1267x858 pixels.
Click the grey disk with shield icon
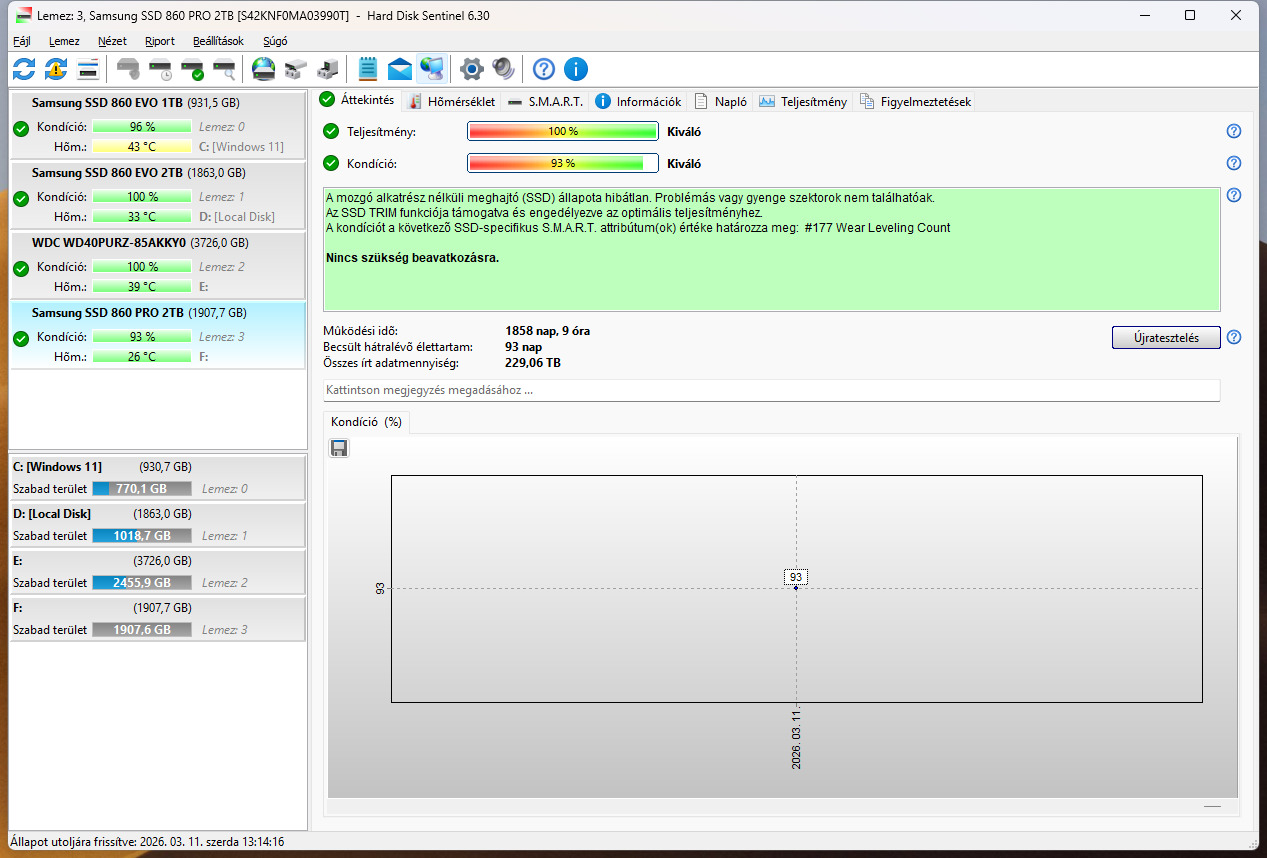(x=129, y=69)
